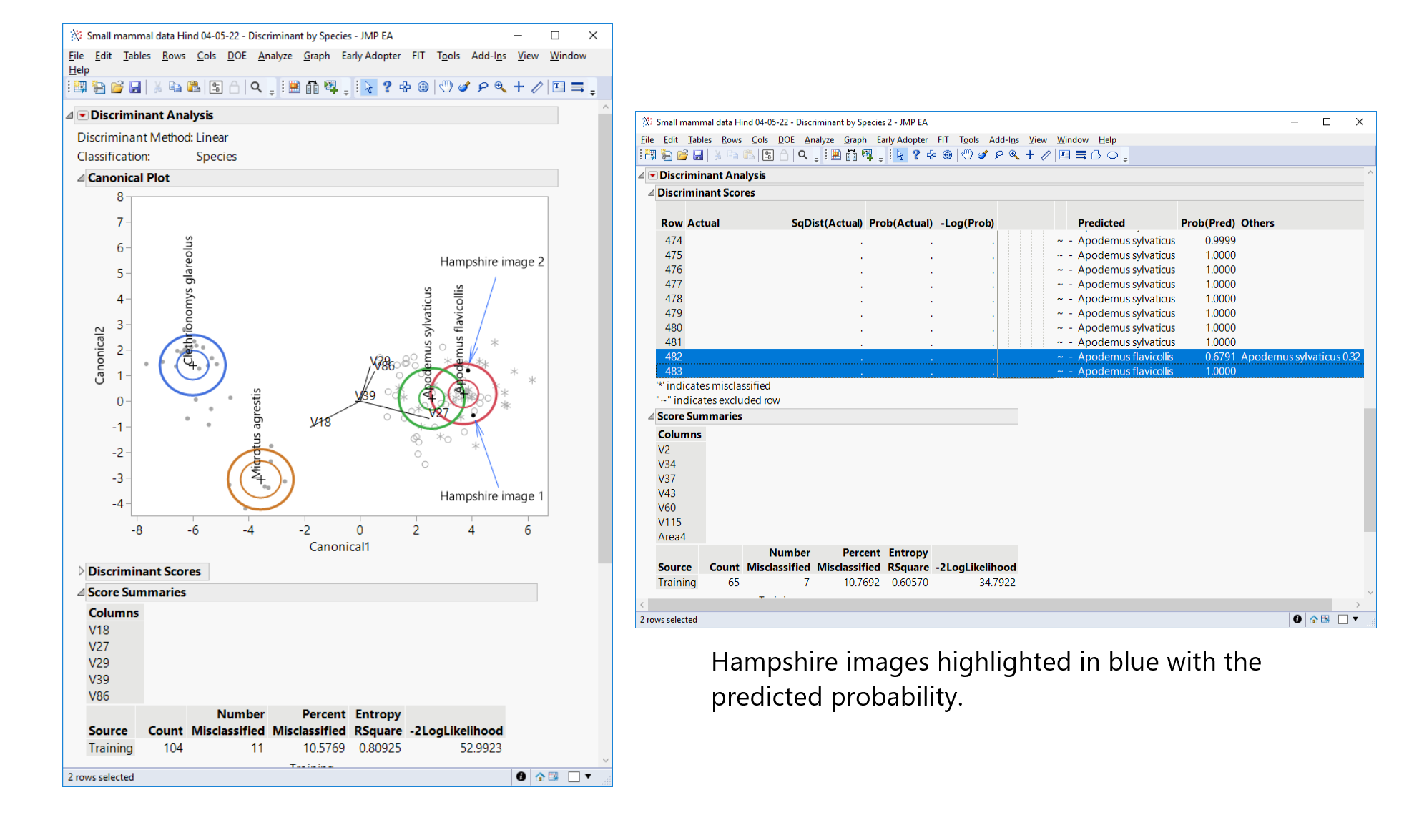Open Tables menu in right window
The height and width of the screenshot is (840, 1404).
tap(699, 140)
